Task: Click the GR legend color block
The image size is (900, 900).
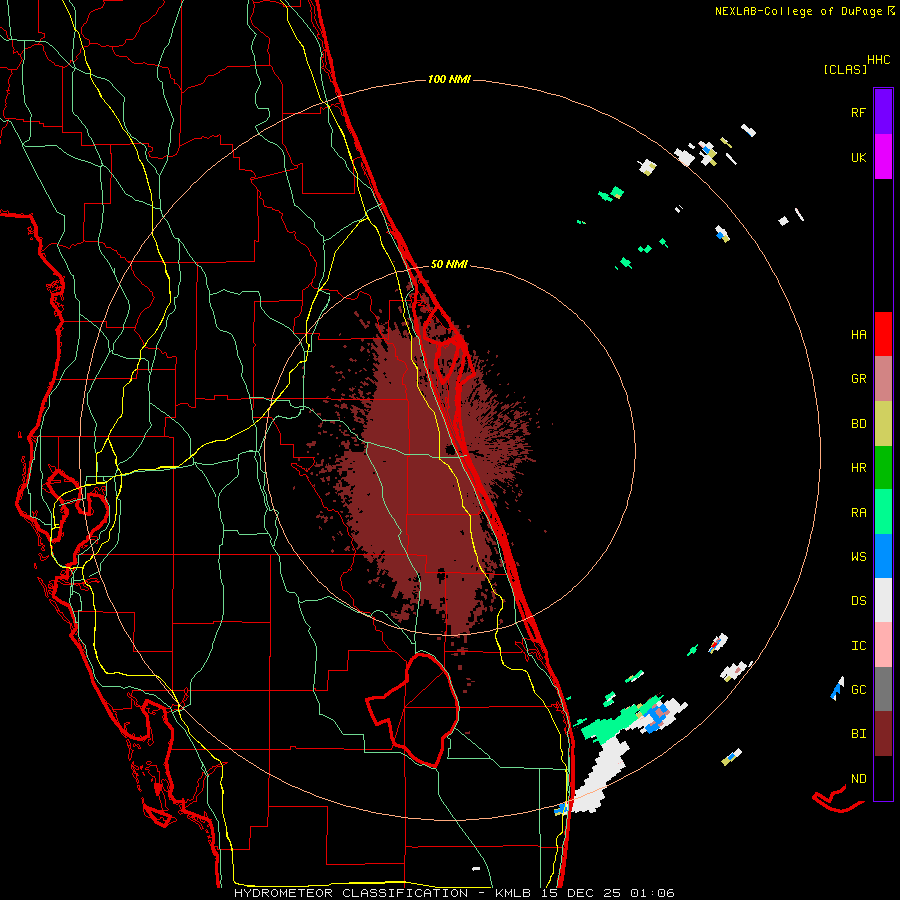Action: tap(883, 378)
